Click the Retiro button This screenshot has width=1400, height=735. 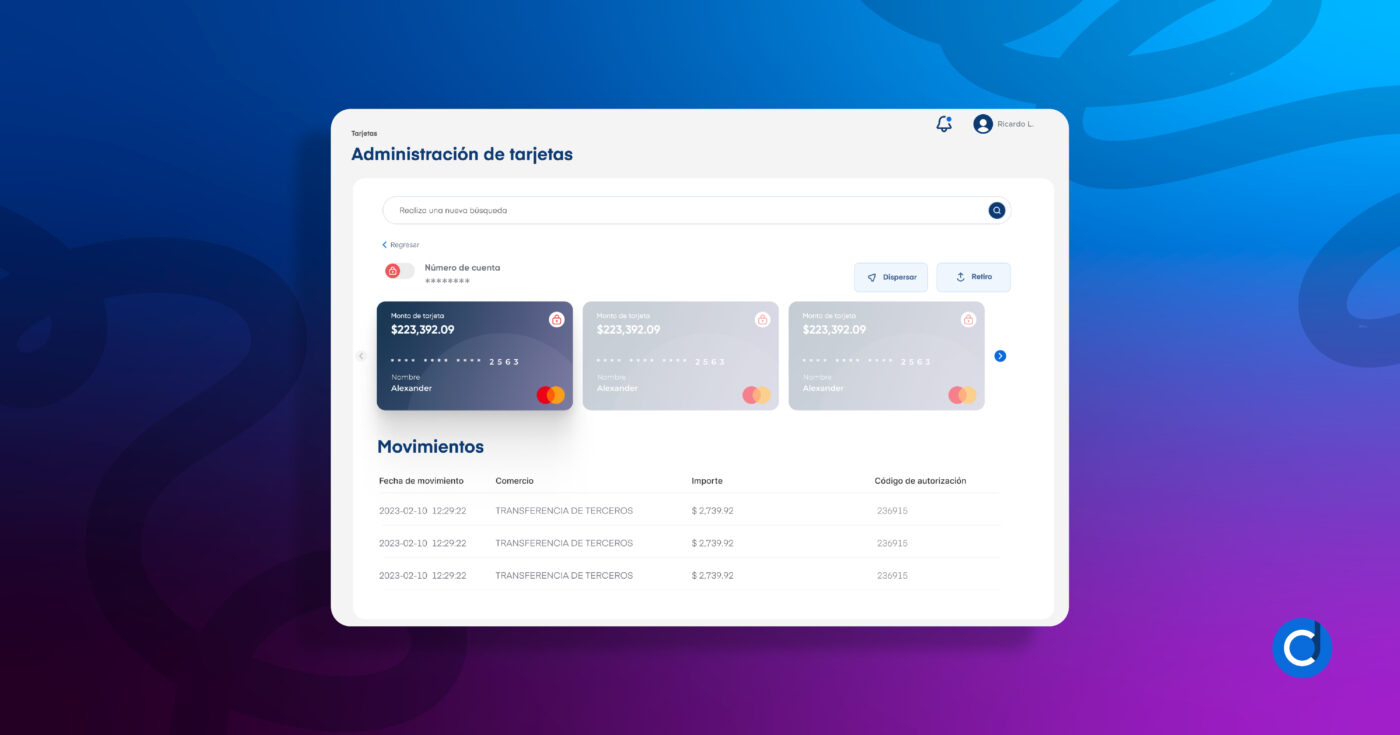[973, 277]
